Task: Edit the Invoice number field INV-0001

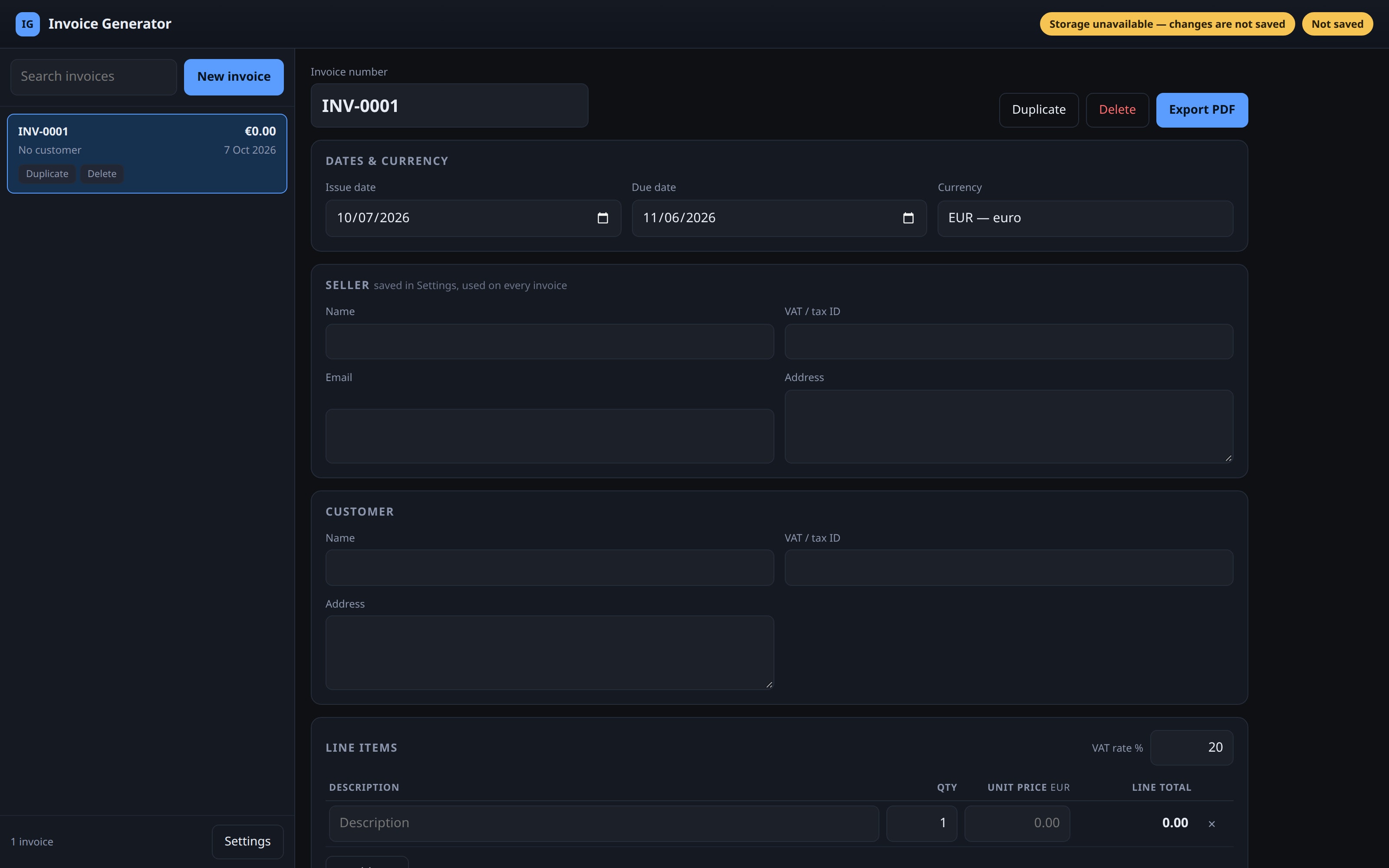Action: coord(449,105)
